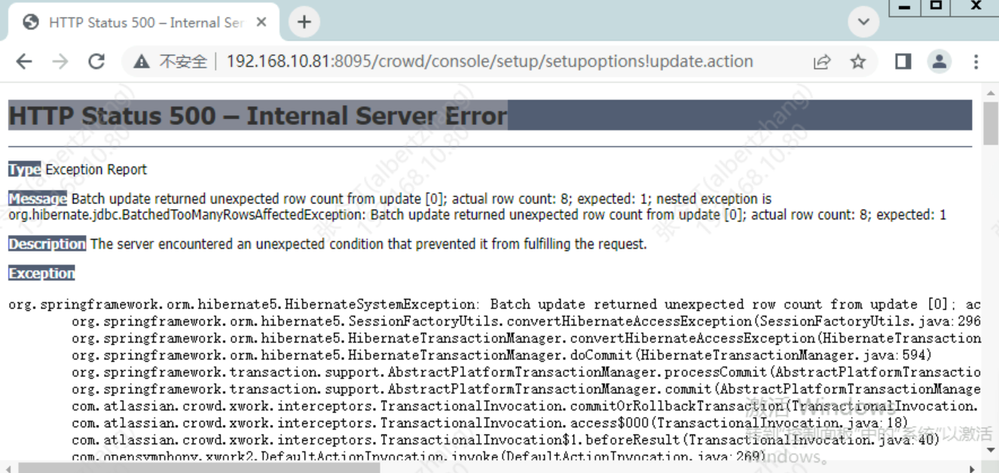Click the server encountered unexpected condition text
This screenshot has width=999, height=473.
[x=368, y=244]
